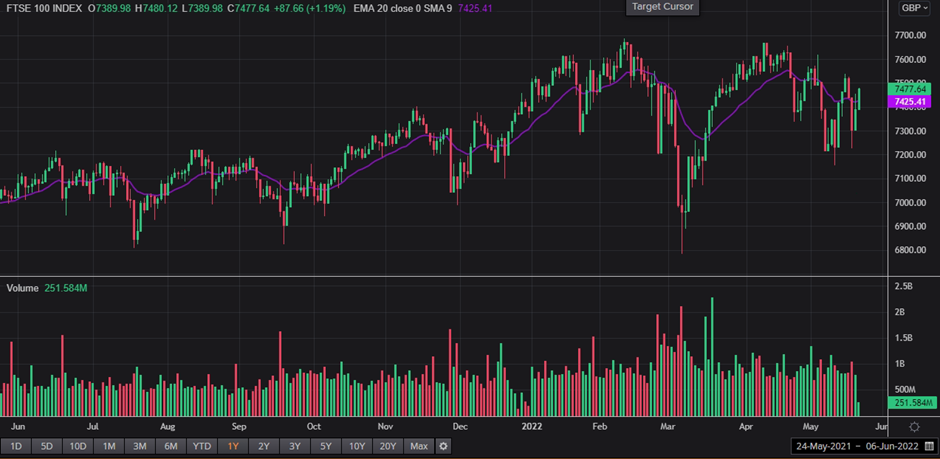Open the calendar date picker icon
The image size is (940, 459).
(x=929, y=446)
